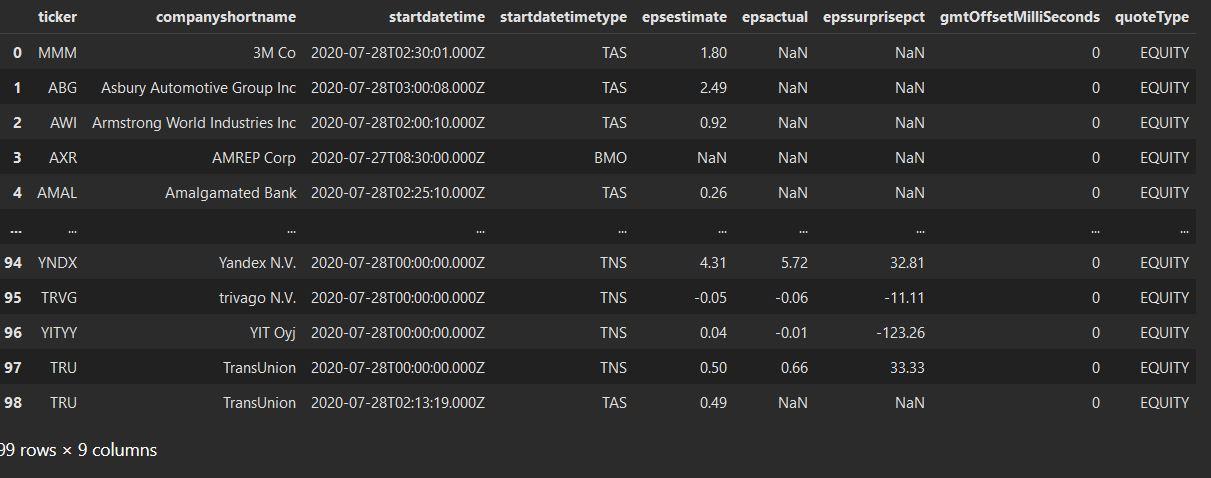Click the 5.72 epsactual value
Viewport: 1211px width, 478px height.
(793, 263)
